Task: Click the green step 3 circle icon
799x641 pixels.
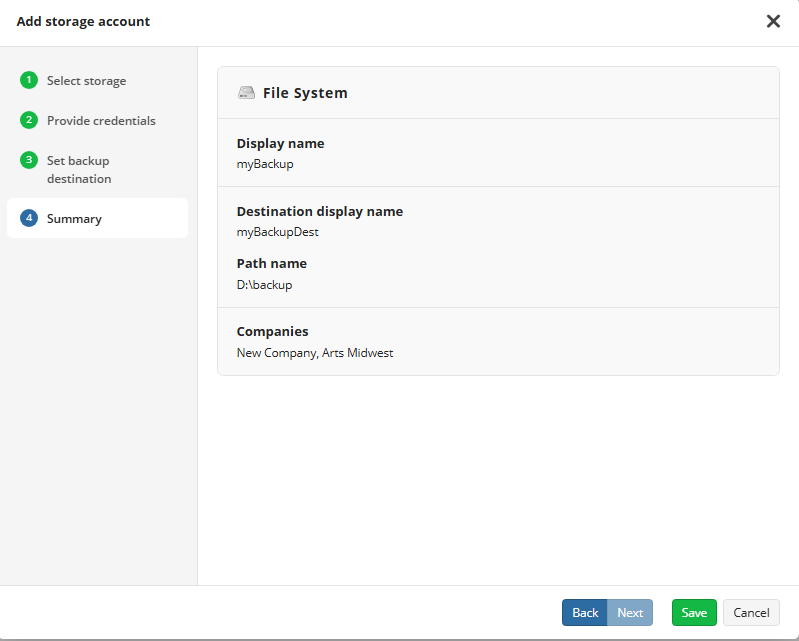Action: (28, 161)
